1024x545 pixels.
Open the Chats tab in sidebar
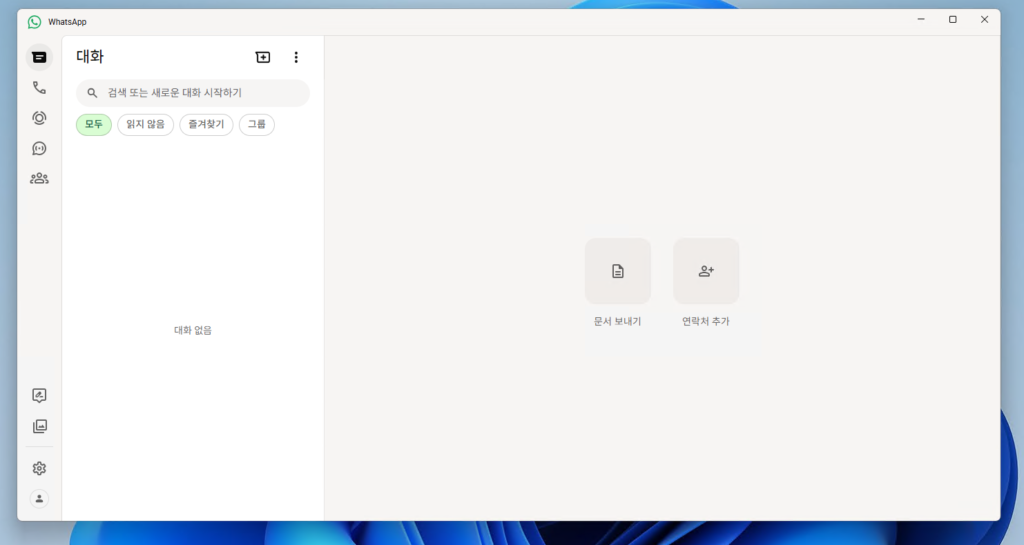point(39,58)
